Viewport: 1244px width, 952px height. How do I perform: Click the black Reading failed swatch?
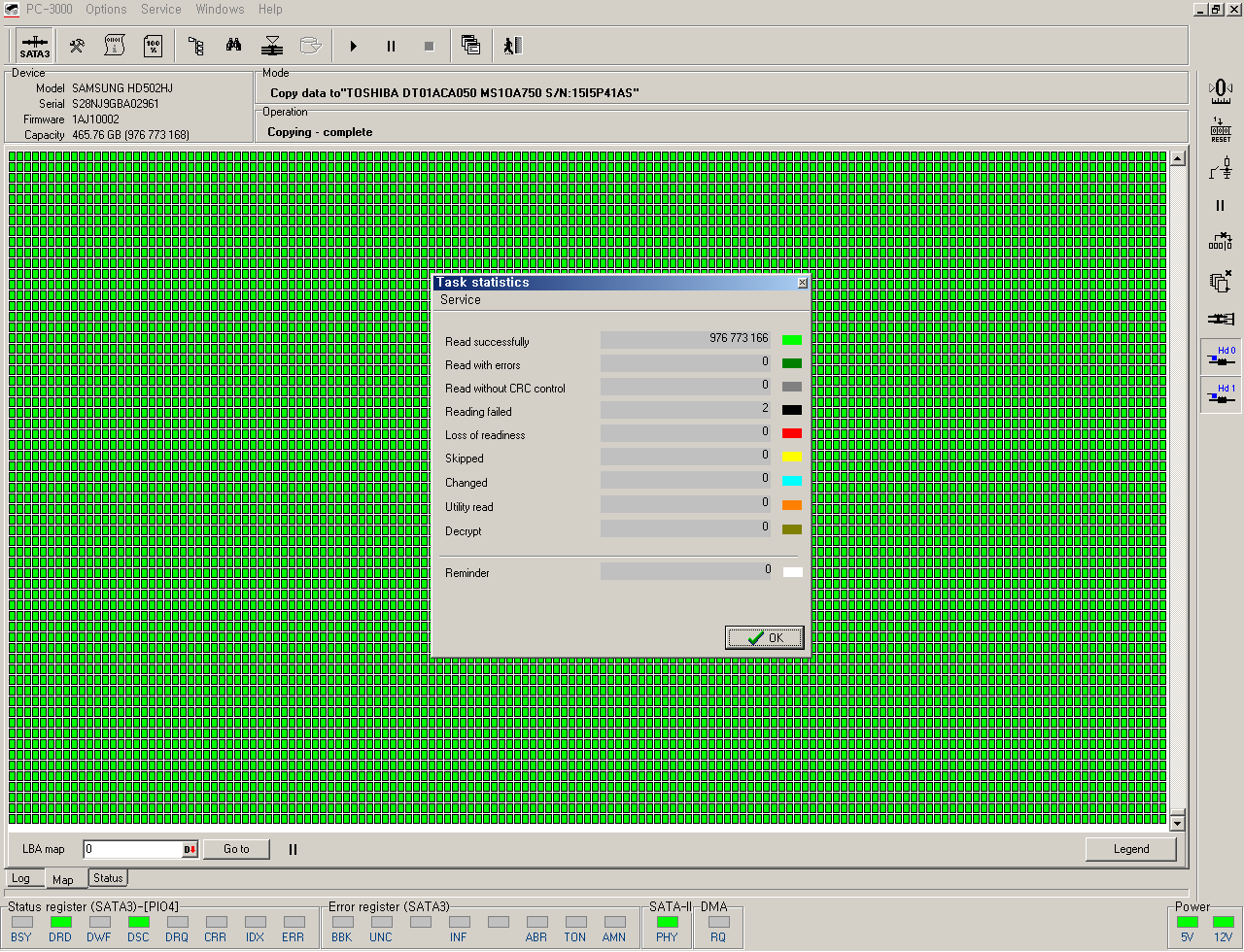coord(792,410)
